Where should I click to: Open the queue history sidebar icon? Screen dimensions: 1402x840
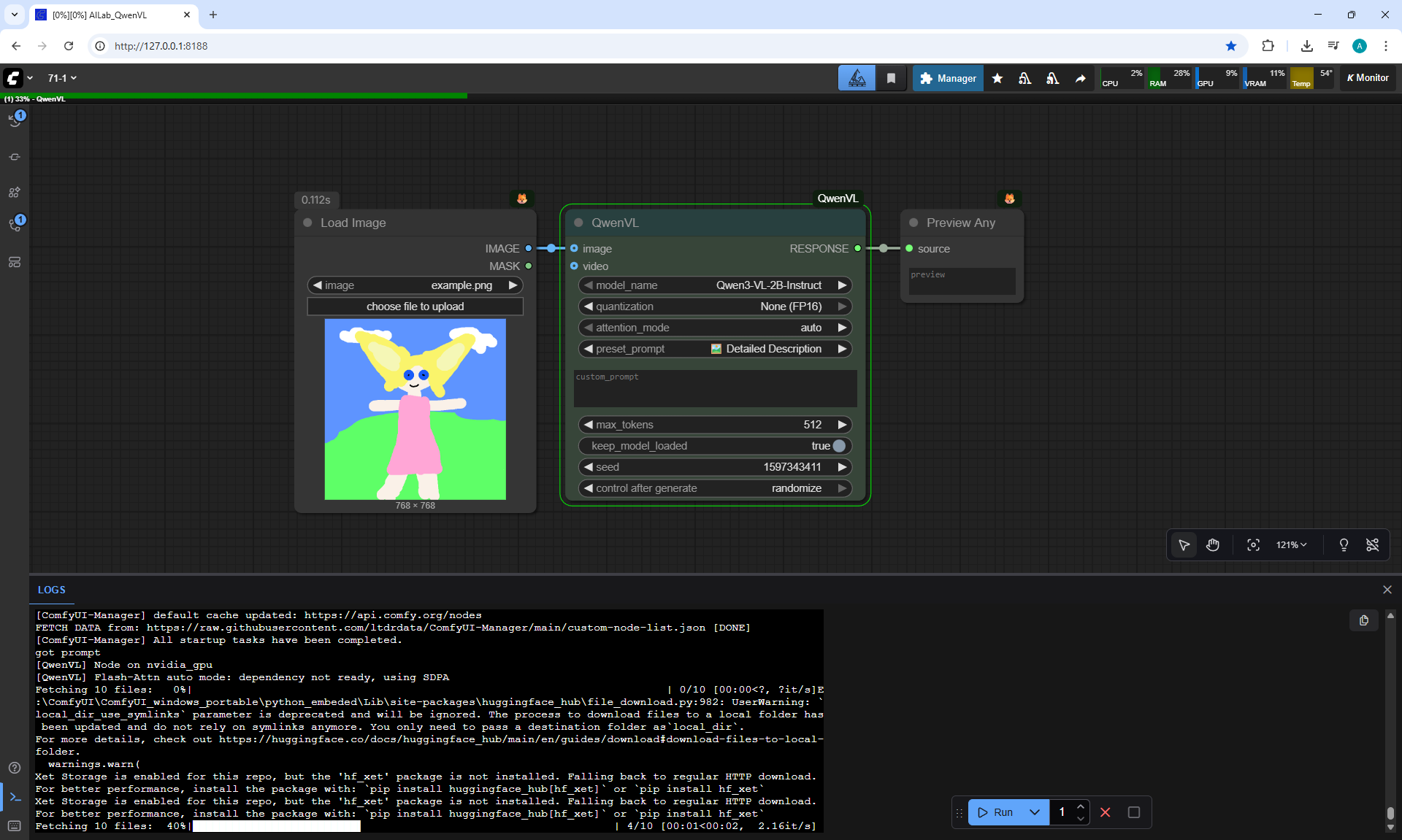(x=15, y=120)
